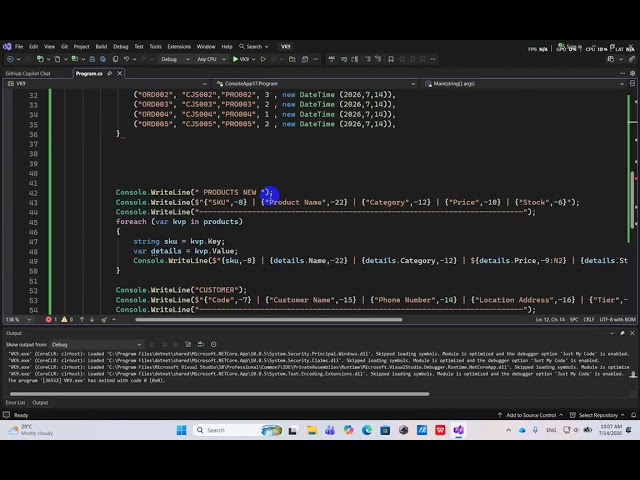Open the Any CPU platform dropdown
The image size is (640, 480).
pos(211,59)
